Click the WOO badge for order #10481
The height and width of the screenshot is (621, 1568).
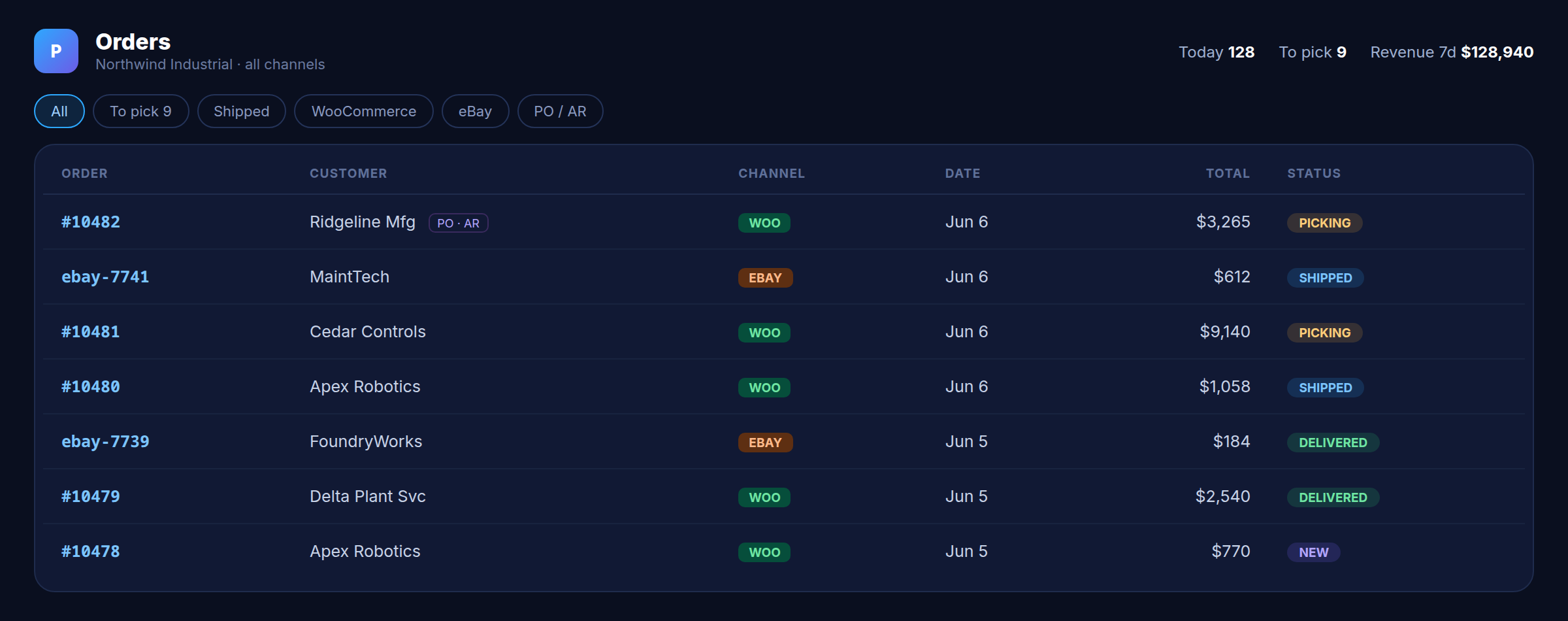coord(764,333)
